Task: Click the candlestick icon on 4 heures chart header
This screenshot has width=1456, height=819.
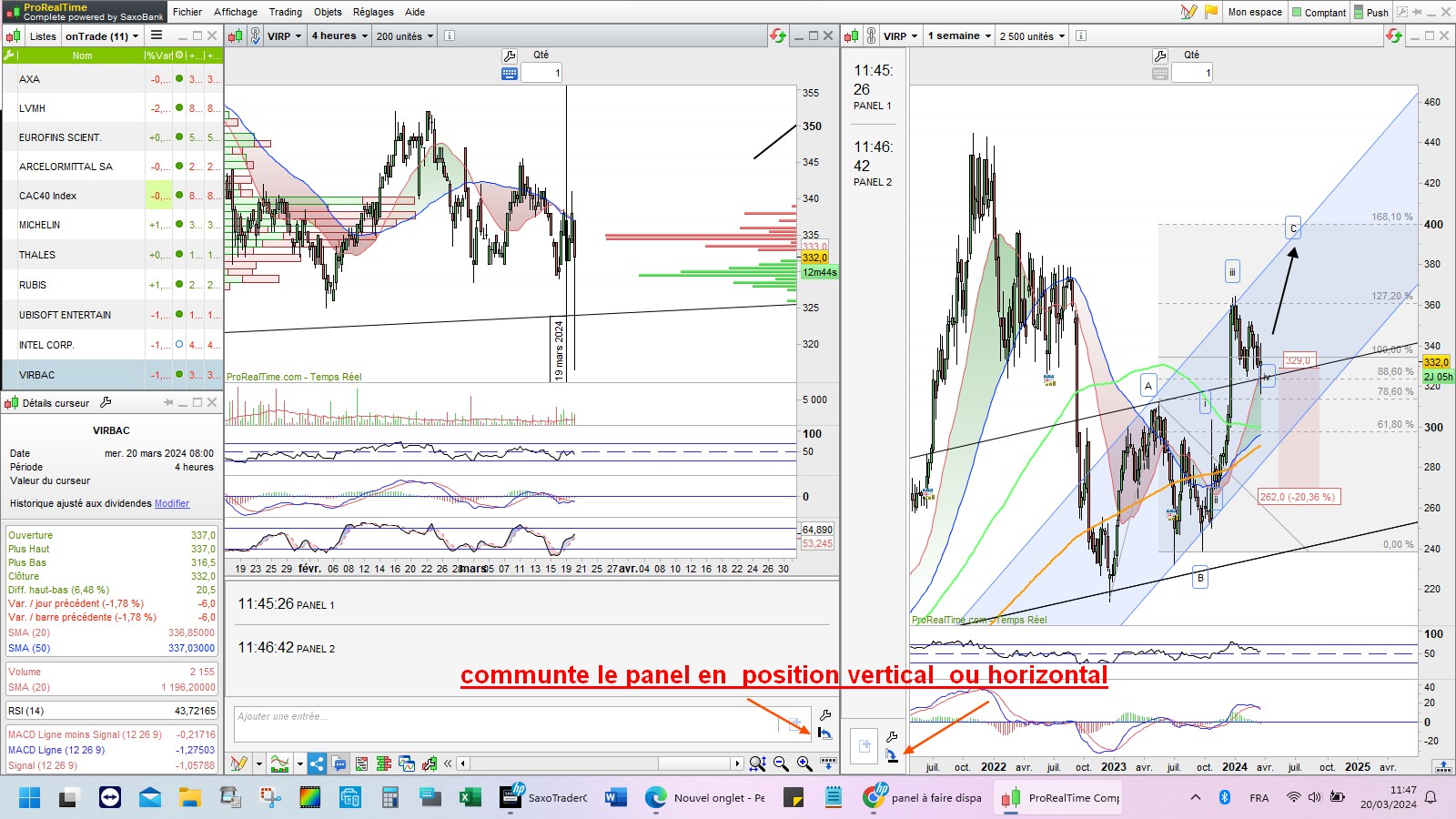Action: pos(236,36)
